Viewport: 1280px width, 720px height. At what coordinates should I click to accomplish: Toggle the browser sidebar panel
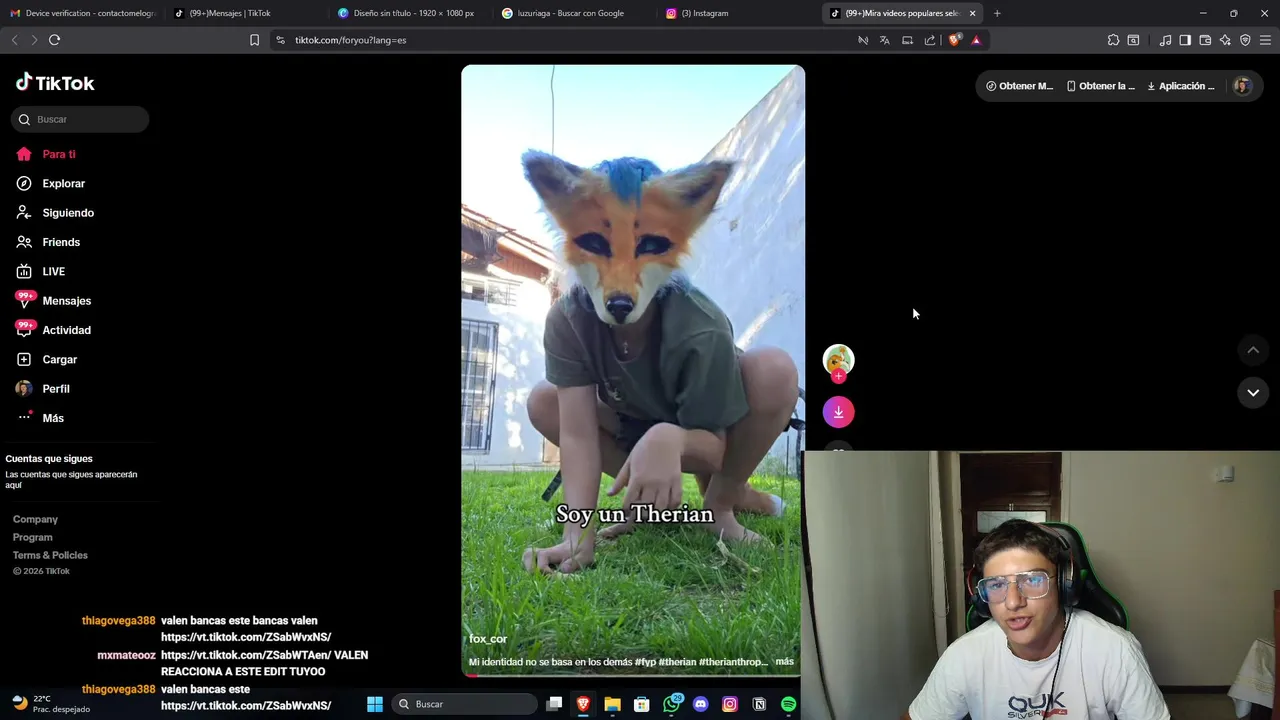coord(1185,40)
